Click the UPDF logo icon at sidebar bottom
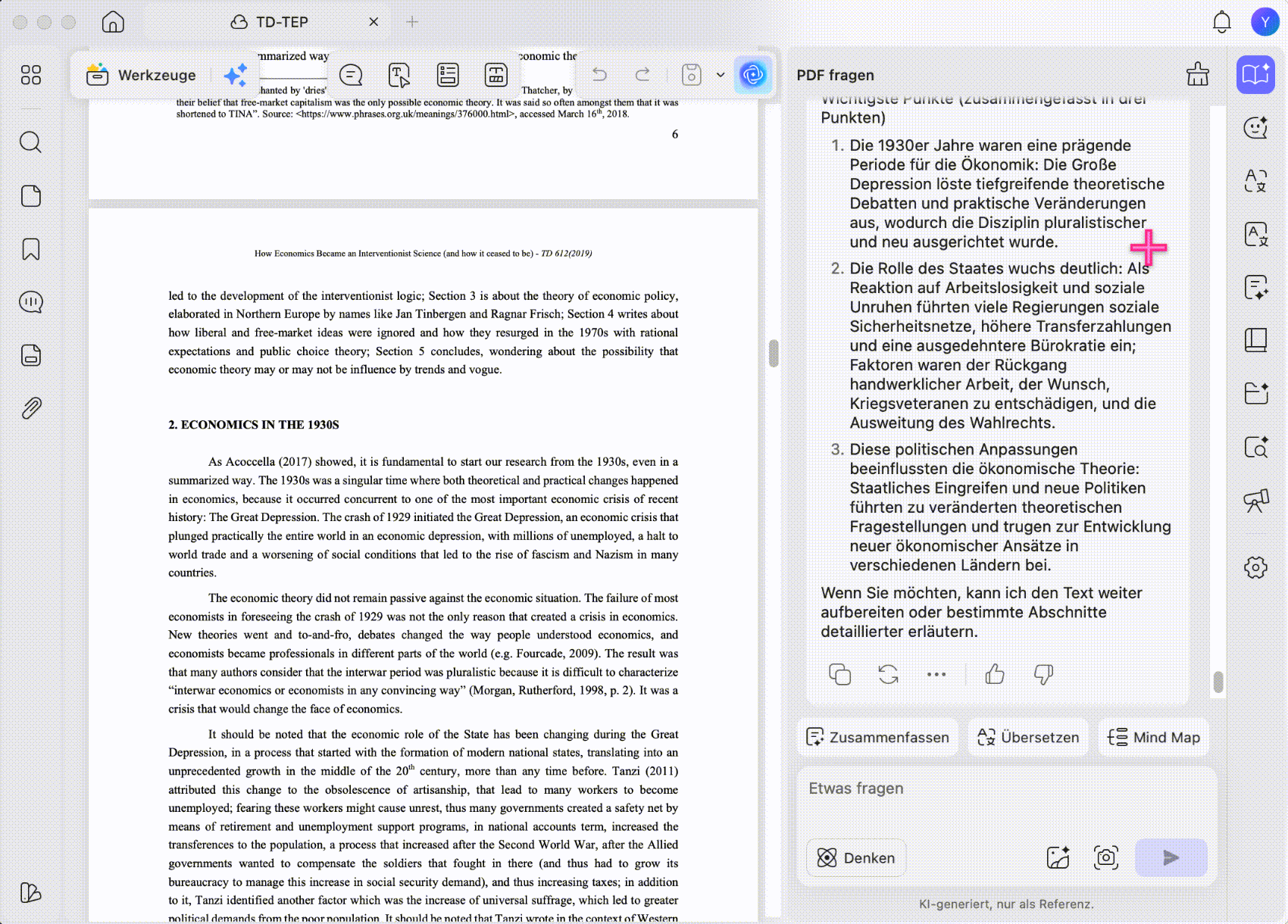 (31, 893)
